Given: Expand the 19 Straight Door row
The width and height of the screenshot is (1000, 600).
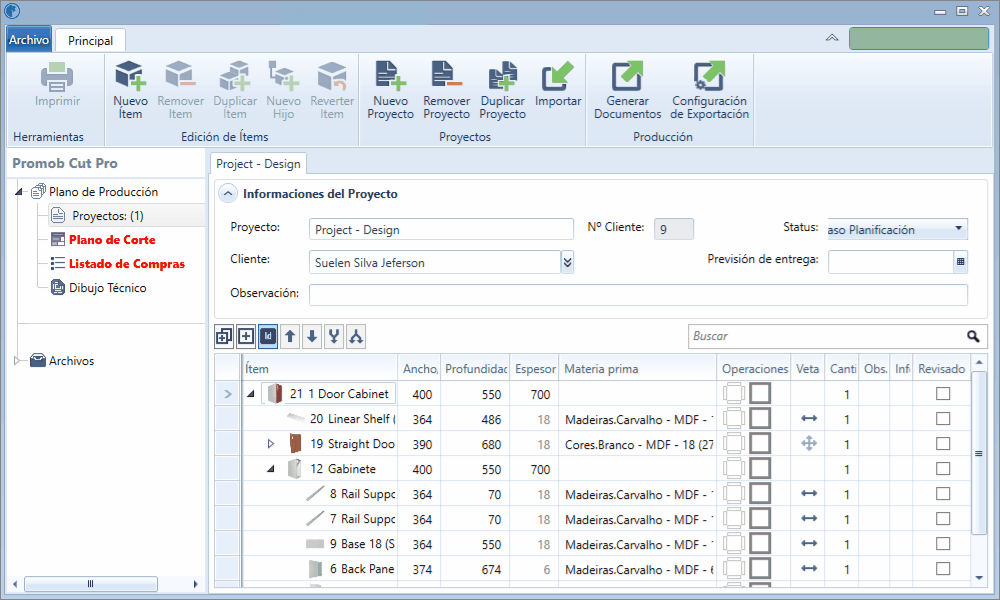Looking at the screenshot, I should 271,443.
